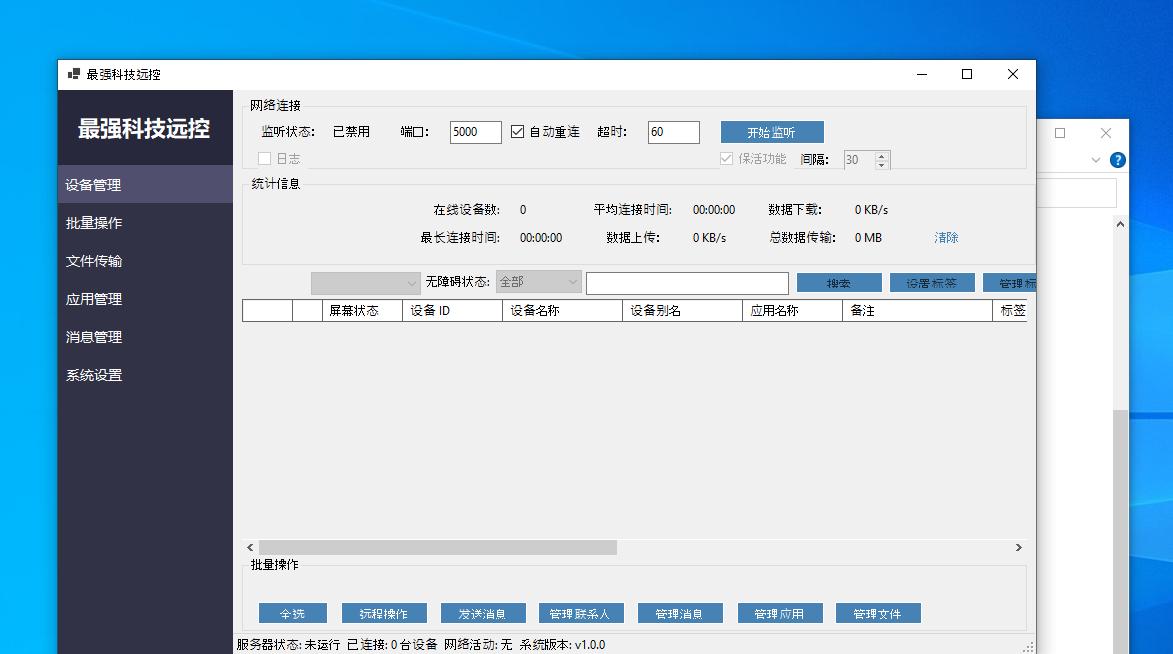The width and height of the screenshot is (1173, 654).
Task: Click 清除 to clear statistics
Action: click(944, 237)
